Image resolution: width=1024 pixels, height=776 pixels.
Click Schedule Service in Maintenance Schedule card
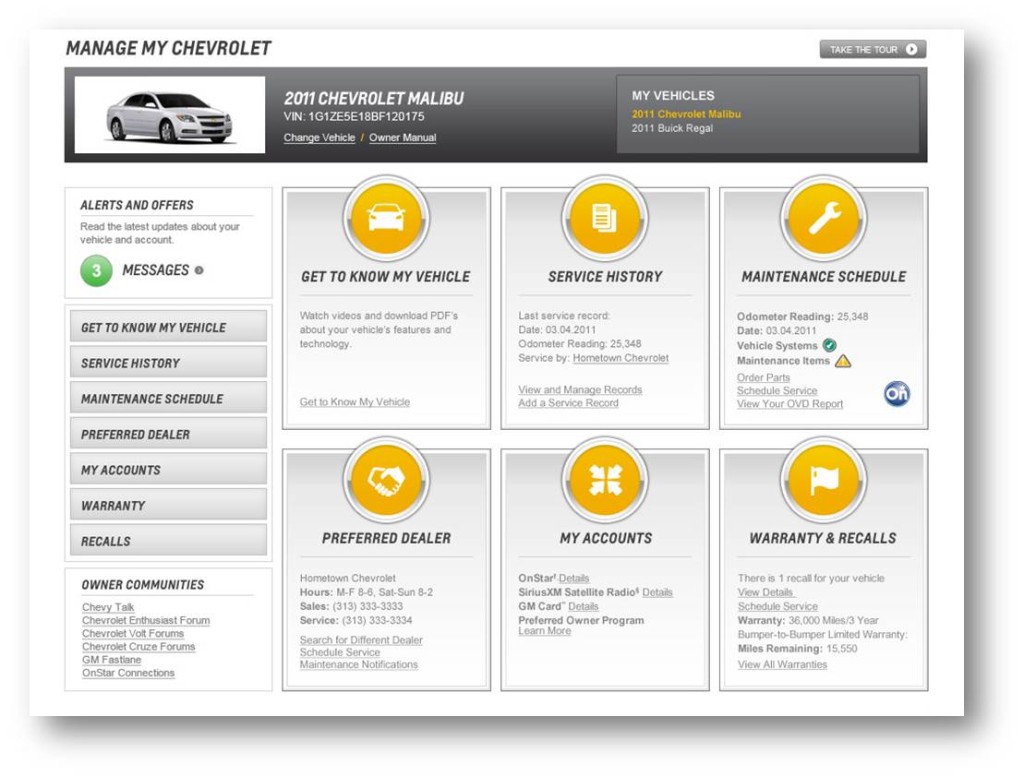click(x=777, y=391)
